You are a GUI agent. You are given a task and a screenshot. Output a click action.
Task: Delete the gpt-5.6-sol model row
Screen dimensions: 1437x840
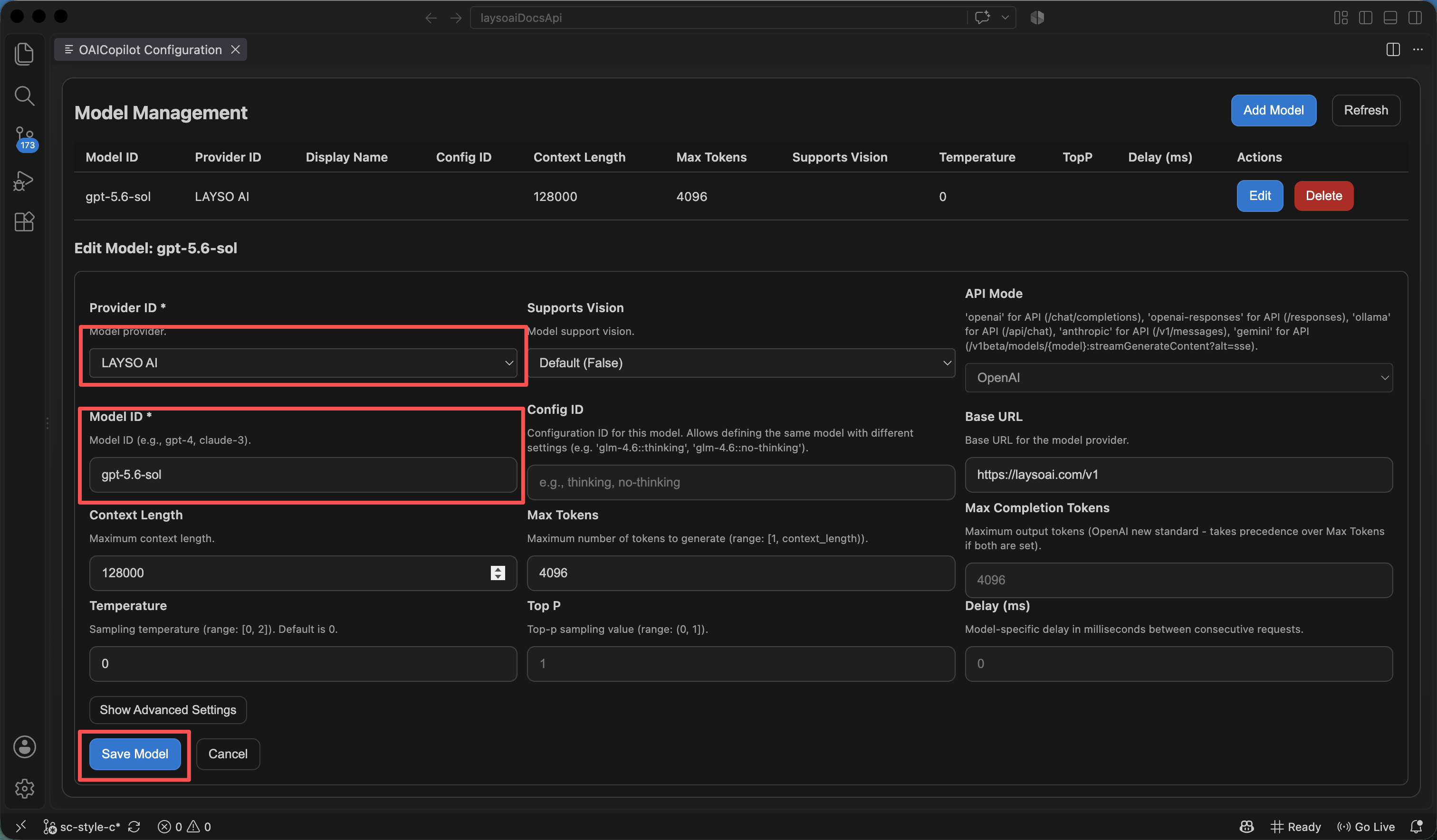[x=1323, y=196]
